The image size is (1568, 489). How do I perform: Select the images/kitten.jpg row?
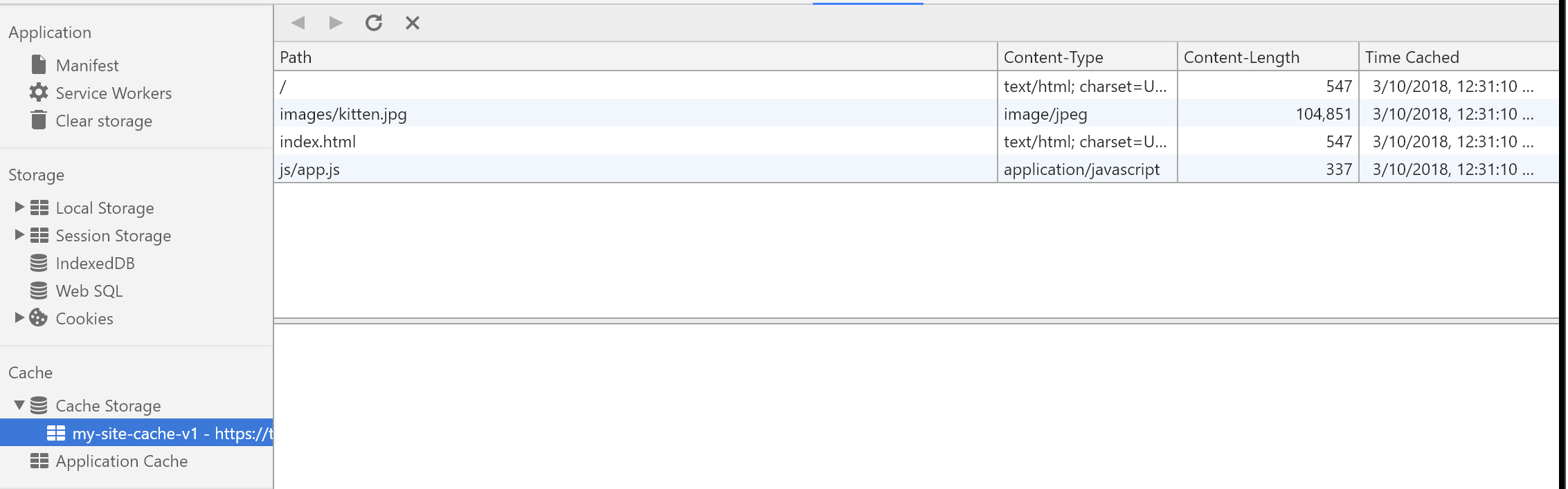tap(916, 113)
